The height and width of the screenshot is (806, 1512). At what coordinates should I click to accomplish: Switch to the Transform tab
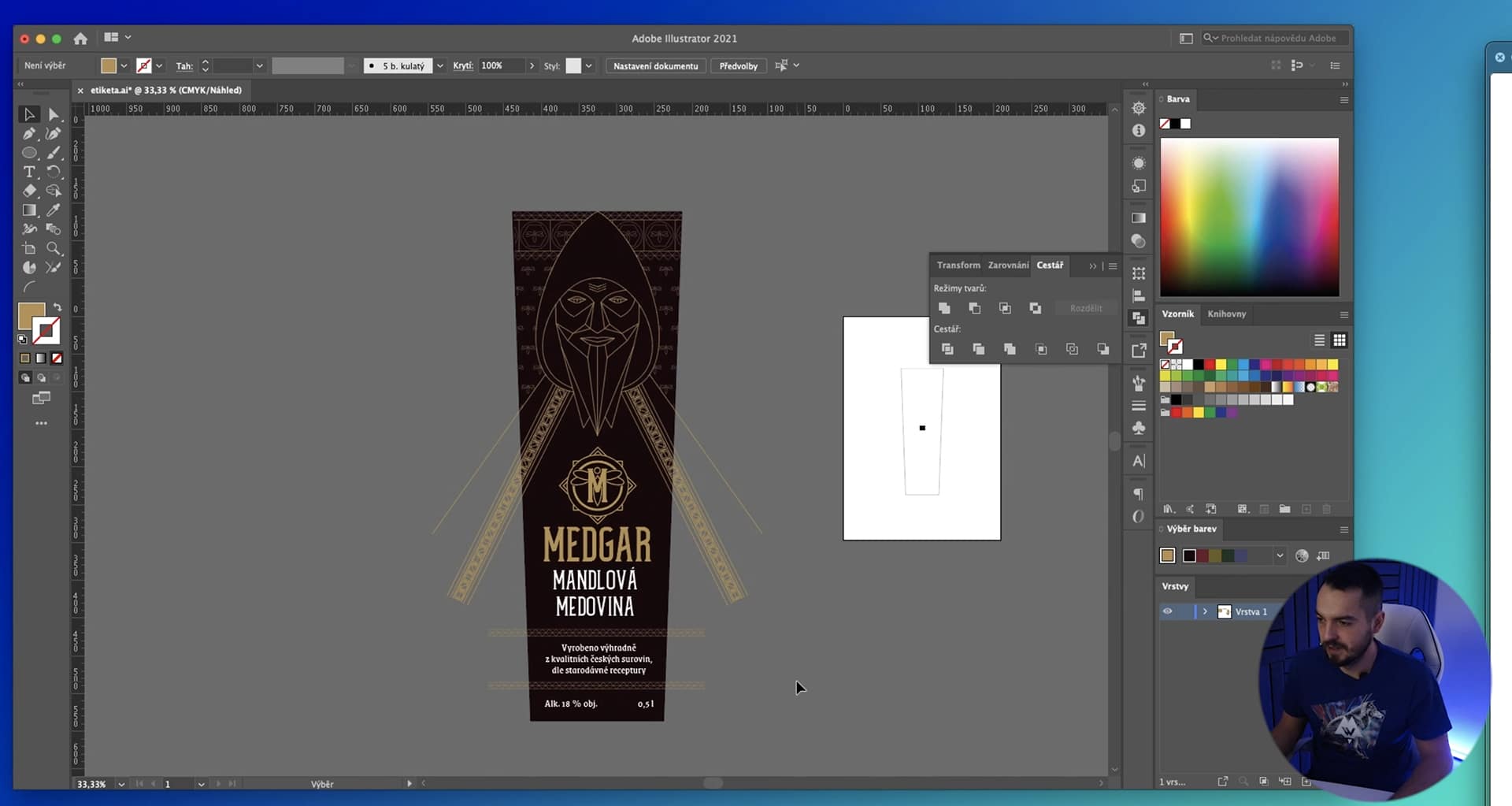click(x=958, y=266)
